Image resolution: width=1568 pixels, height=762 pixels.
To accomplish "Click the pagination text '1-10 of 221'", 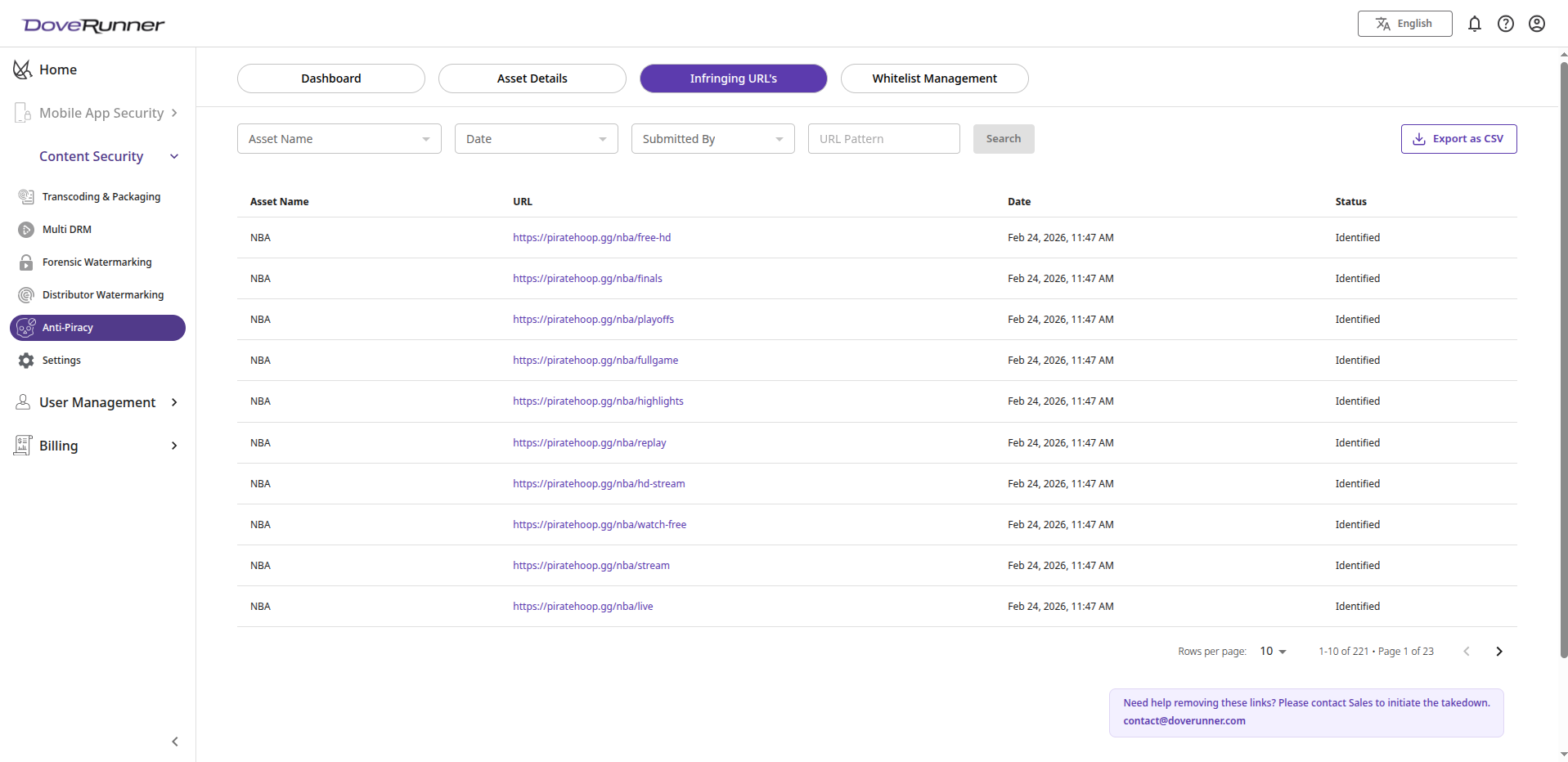I will tap(1343, 652).
